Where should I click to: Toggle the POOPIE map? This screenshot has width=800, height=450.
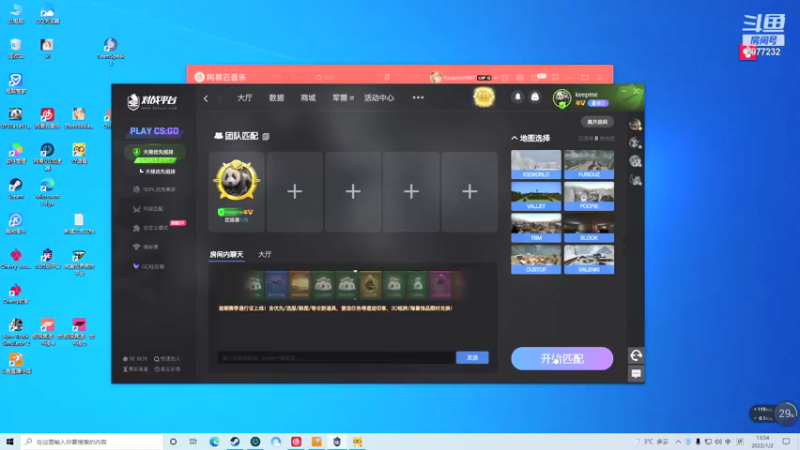[x=589, y=196]
